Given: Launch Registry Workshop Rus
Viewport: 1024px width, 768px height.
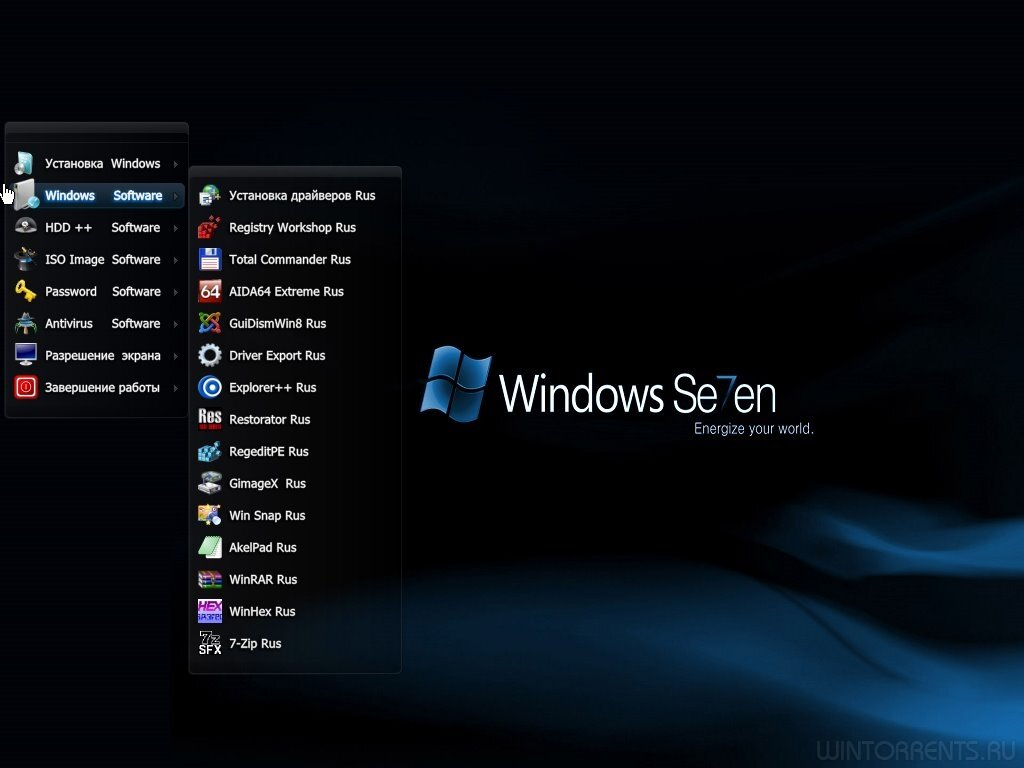Looking at the screenshot, I should 295,227.
